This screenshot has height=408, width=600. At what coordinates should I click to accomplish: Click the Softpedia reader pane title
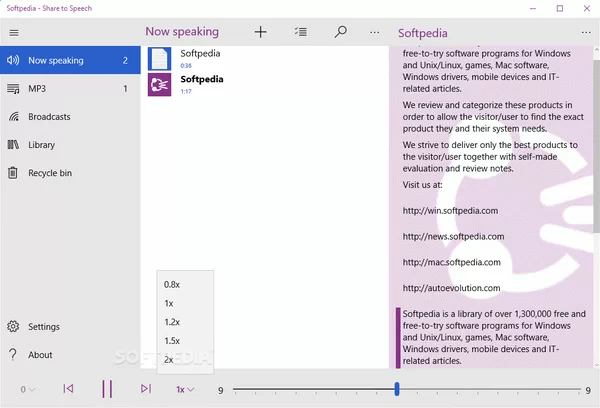point(422,33)
